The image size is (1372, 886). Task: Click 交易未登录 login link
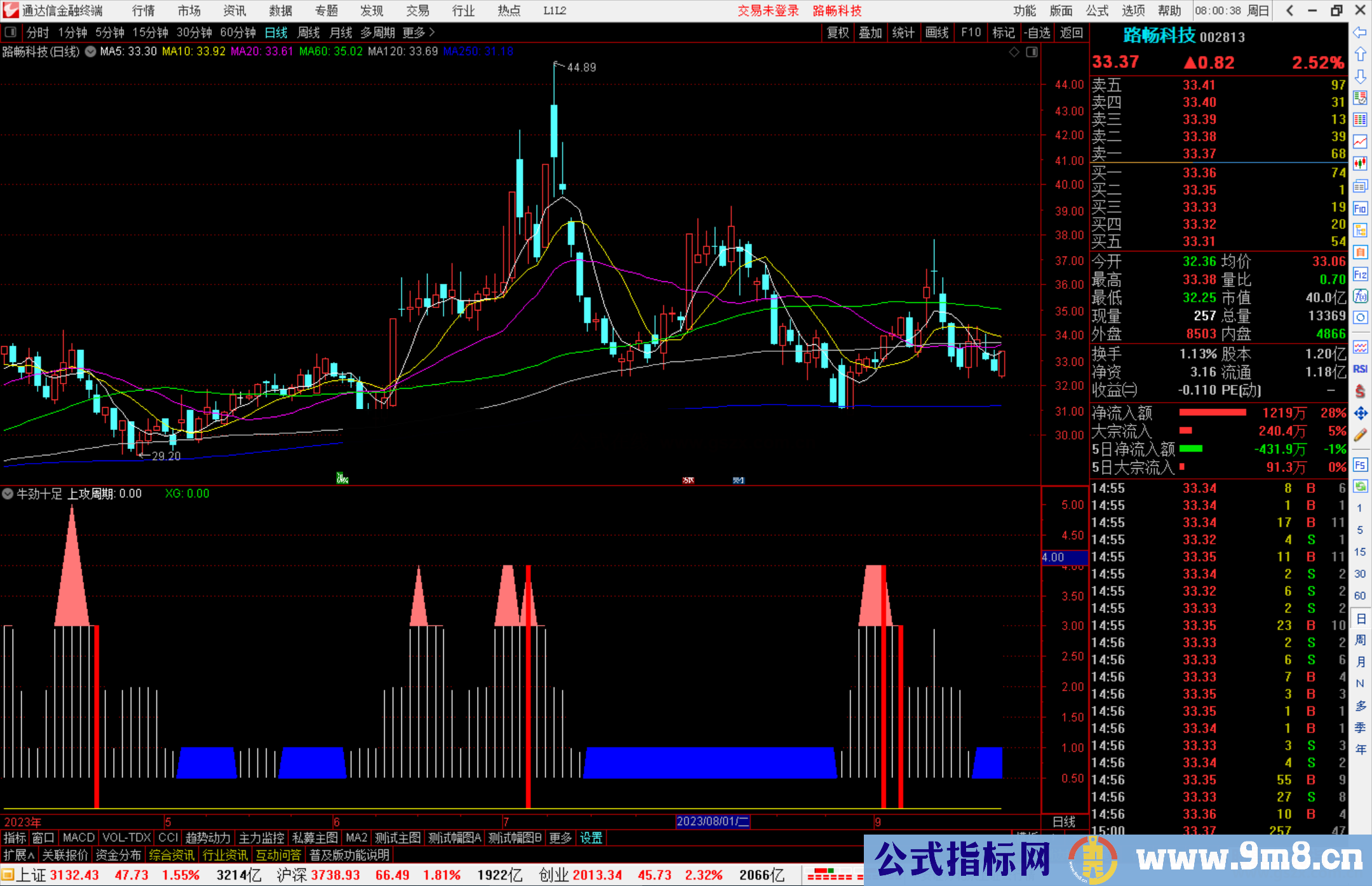pyautogui.click(x=768, y=11)
